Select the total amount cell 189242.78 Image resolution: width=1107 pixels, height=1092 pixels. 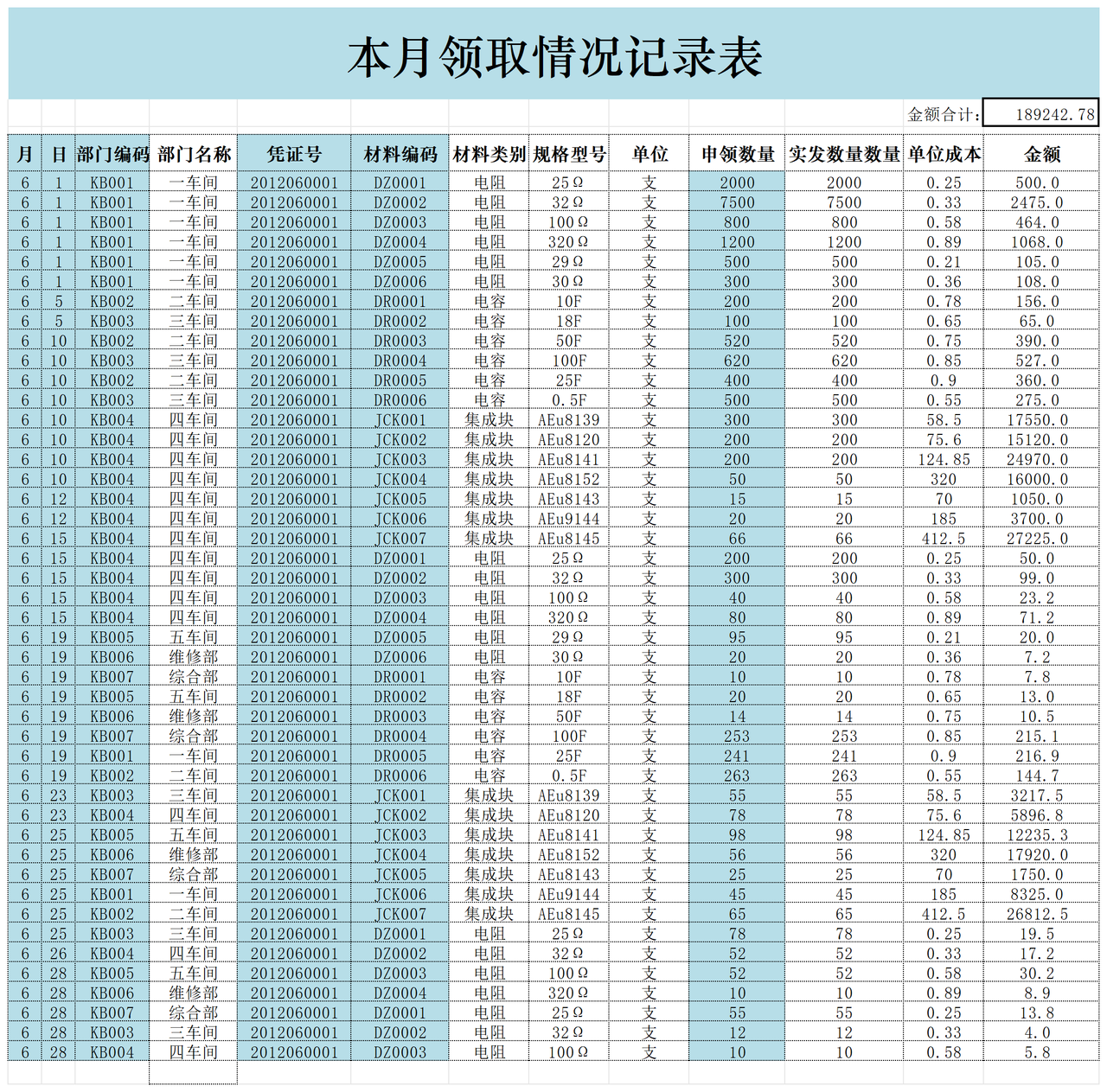pos(1040,114)
